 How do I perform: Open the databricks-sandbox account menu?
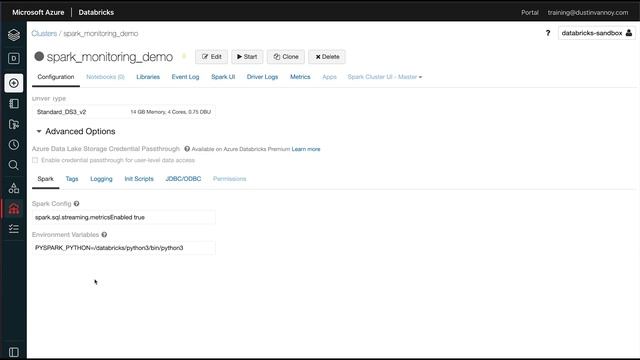[596, 33]
